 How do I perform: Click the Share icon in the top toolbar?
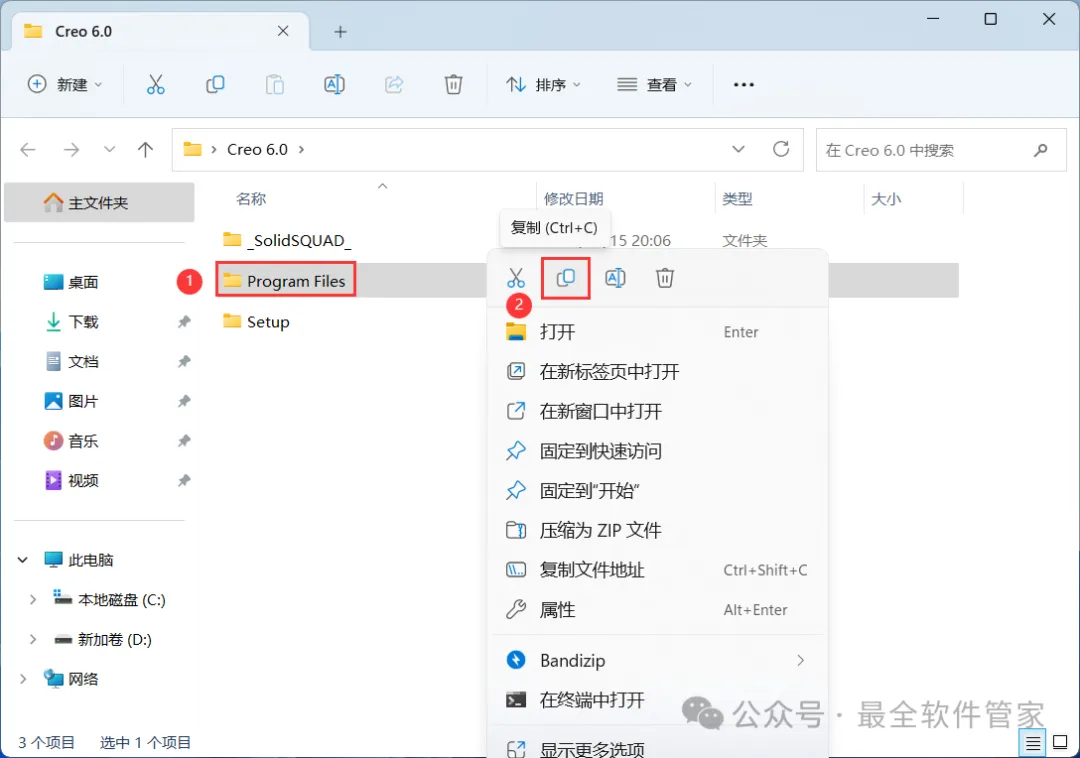pos(394,85)
